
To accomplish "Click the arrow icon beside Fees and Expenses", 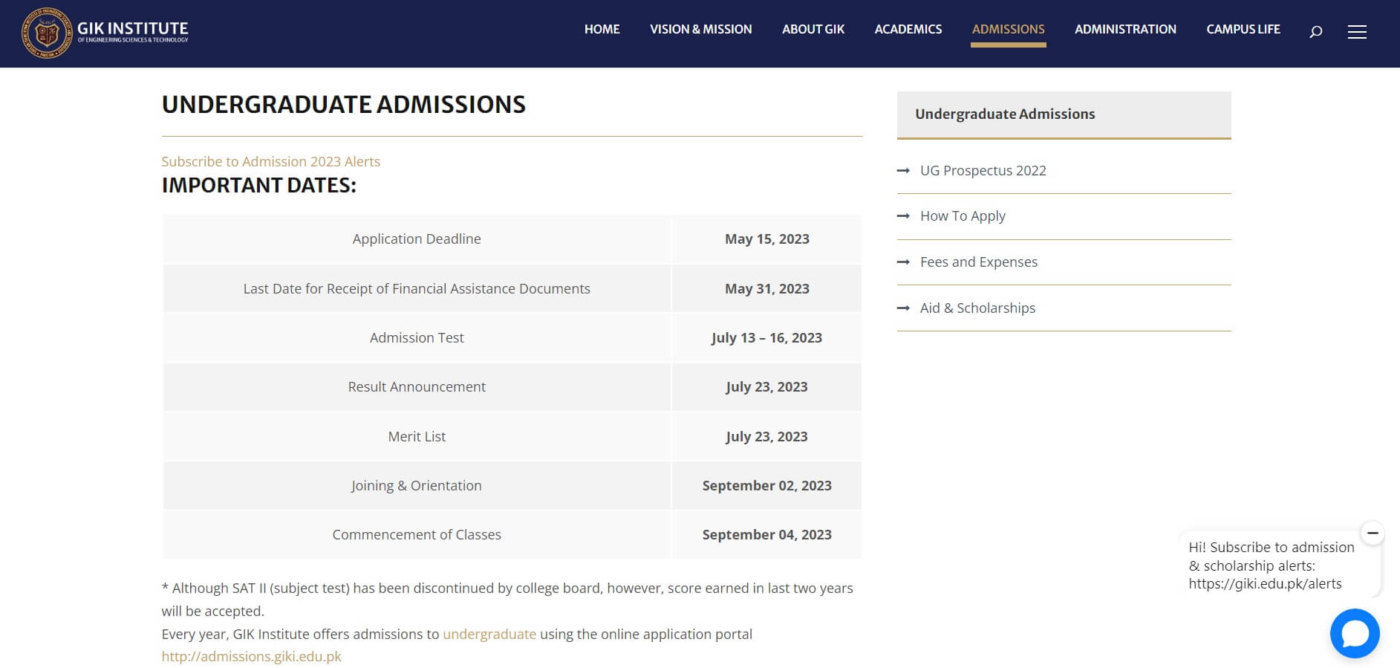I will 903,262.
